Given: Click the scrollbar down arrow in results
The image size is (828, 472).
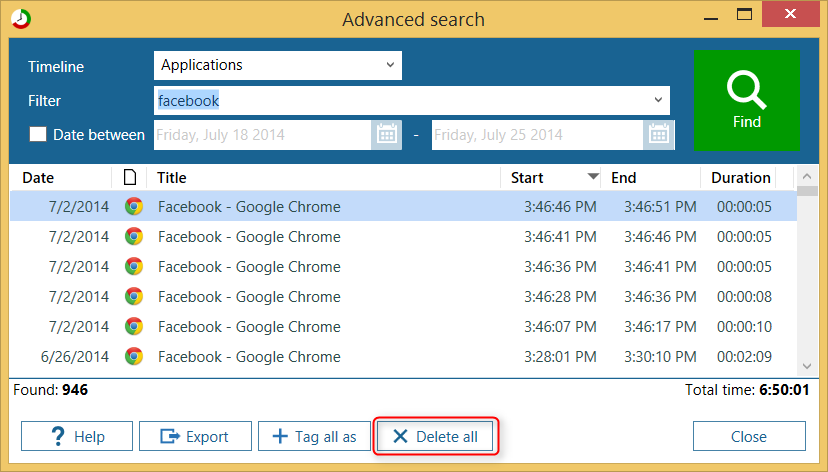Looking at the screenshot, I should [x=808, y=366].
